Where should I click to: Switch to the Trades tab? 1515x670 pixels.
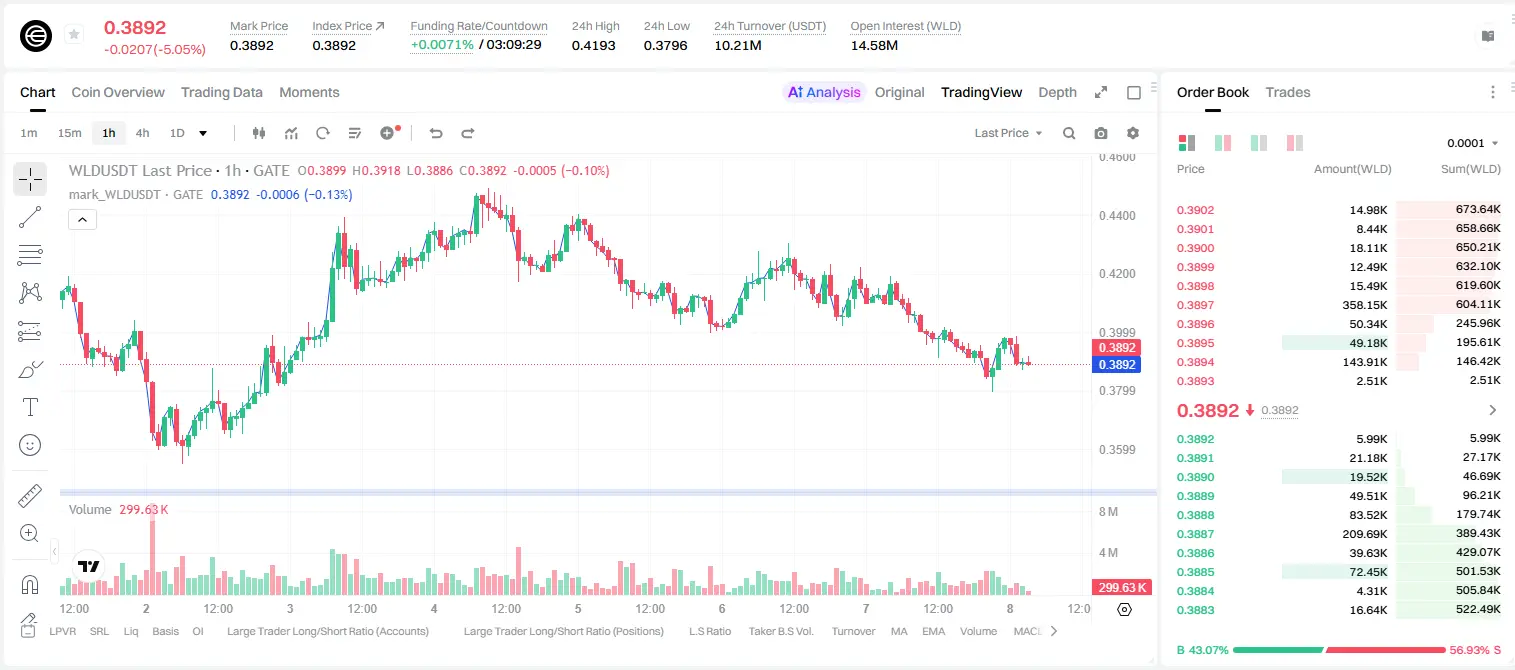click(x=1287, y=92)
